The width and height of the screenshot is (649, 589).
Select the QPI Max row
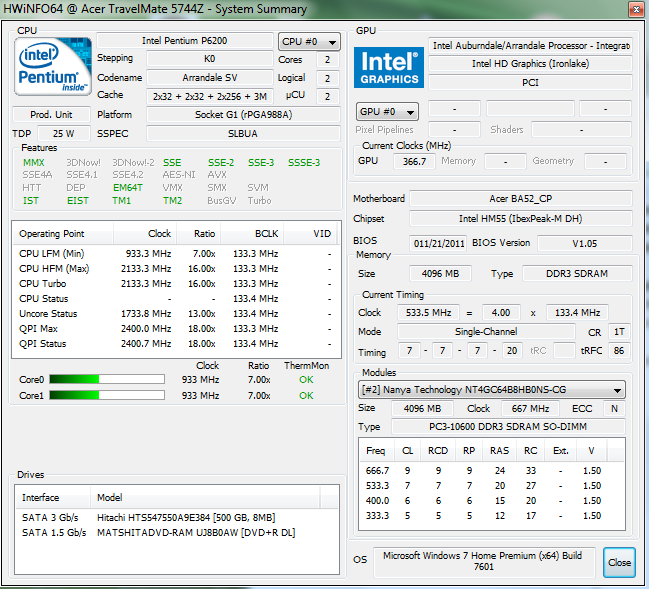[176, 329]
